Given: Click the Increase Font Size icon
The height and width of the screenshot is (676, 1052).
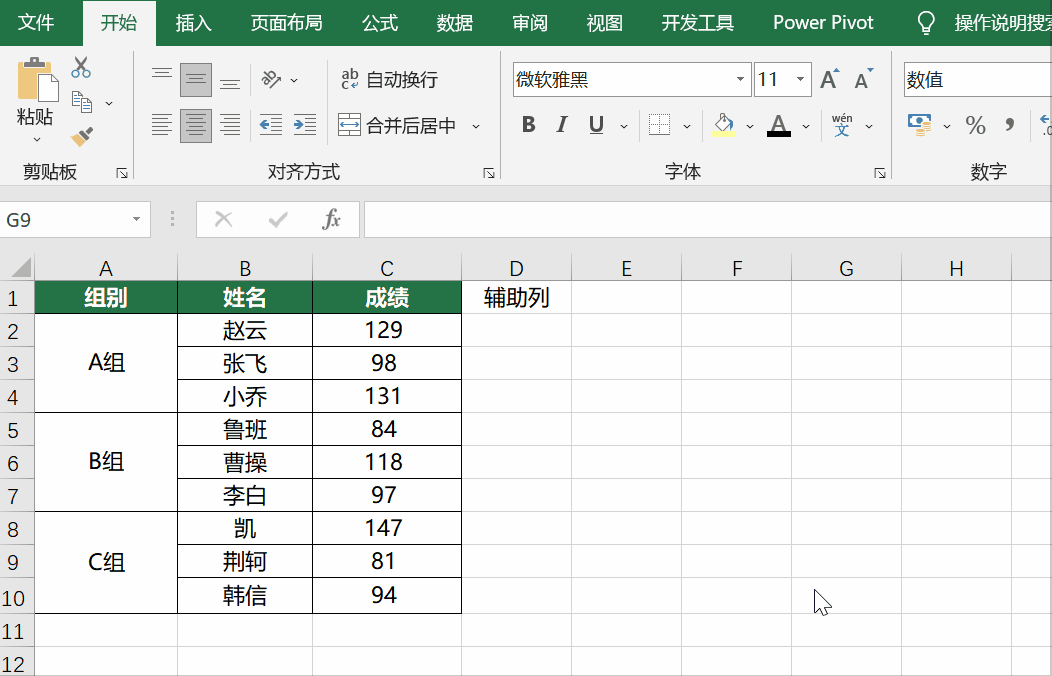Looking at the screenshot, I should pyautogui.click(x=829, y=80).
